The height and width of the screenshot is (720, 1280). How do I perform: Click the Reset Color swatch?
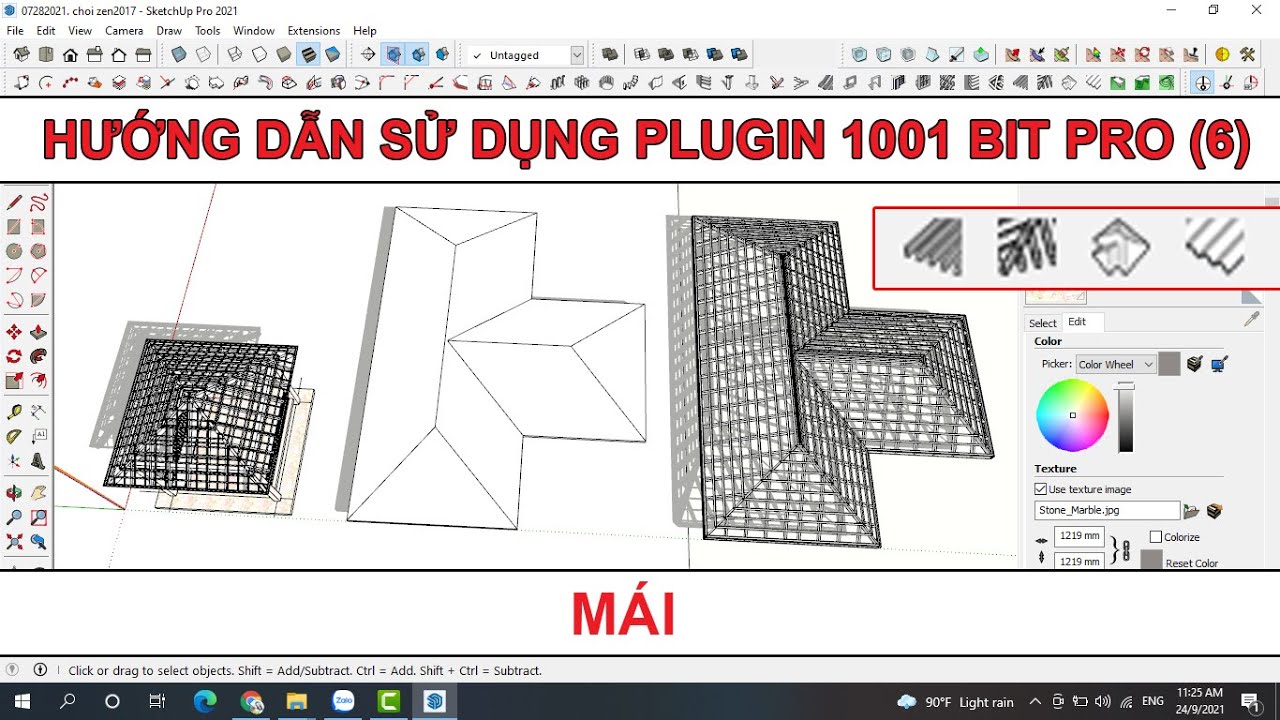[1152, 561]
